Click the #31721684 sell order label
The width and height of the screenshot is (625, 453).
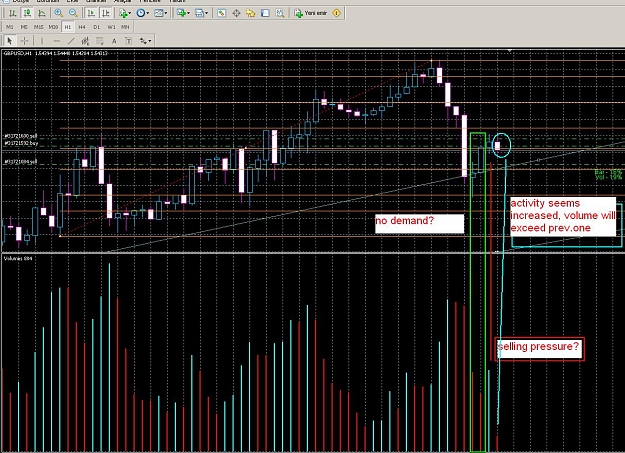click(x=21, y=162)
